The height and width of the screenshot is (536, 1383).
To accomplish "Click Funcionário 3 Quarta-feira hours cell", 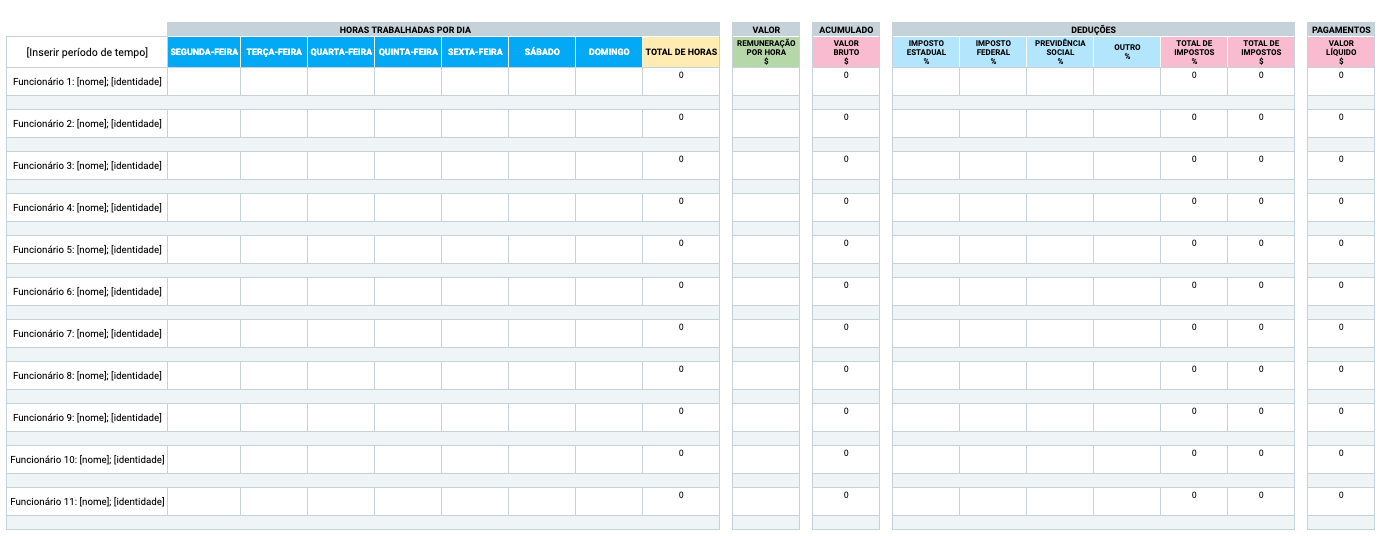I will pos(341,166).
